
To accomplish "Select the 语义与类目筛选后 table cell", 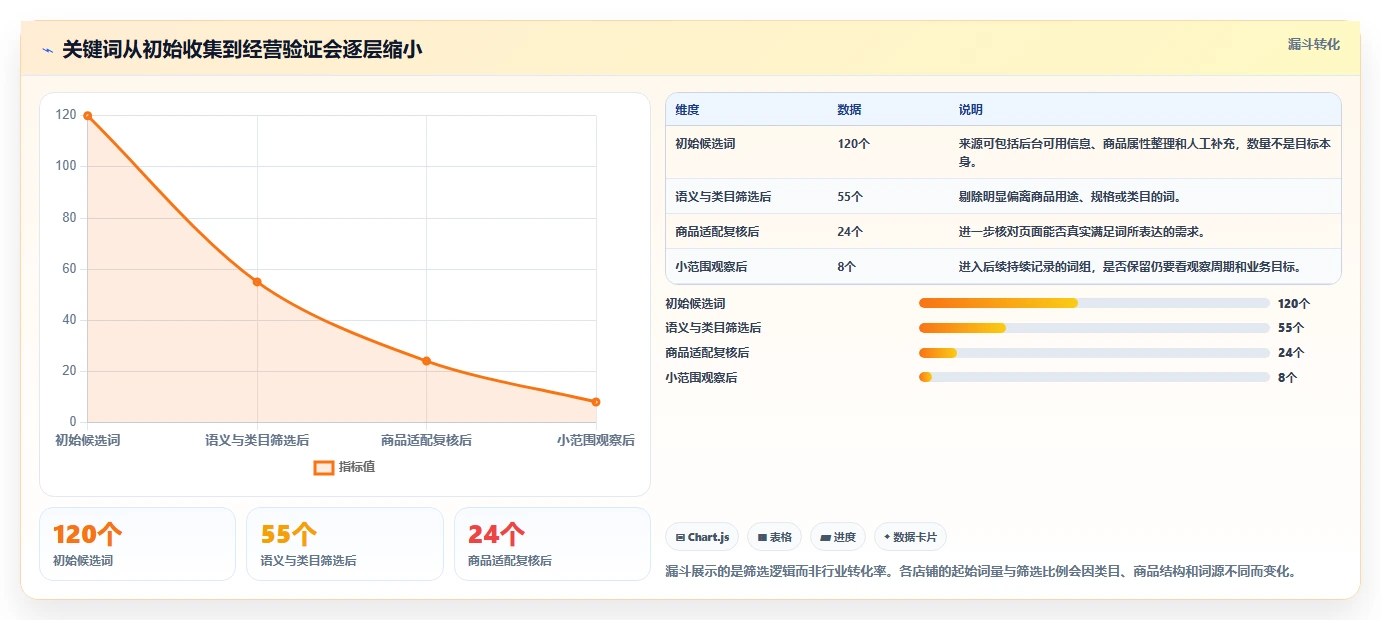I will [723, 197].
